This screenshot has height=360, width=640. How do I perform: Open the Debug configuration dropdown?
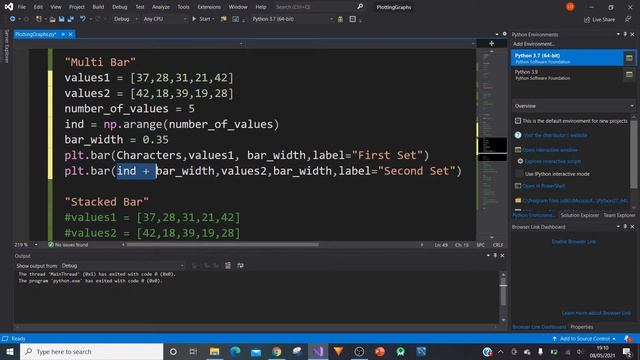click(x=125, y=19)
